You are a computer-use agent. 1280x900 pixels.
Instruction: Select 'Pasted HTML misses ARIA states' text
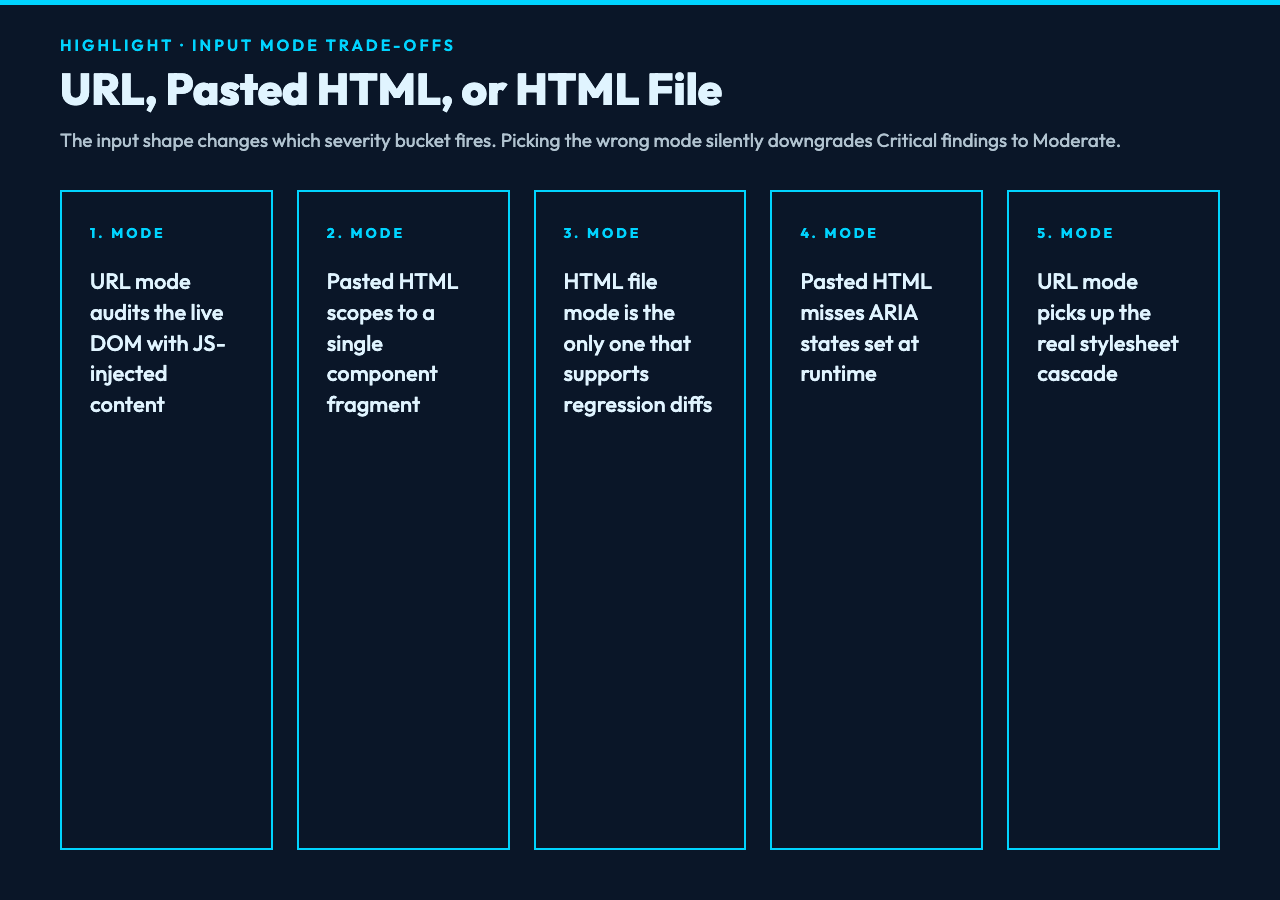866,328
